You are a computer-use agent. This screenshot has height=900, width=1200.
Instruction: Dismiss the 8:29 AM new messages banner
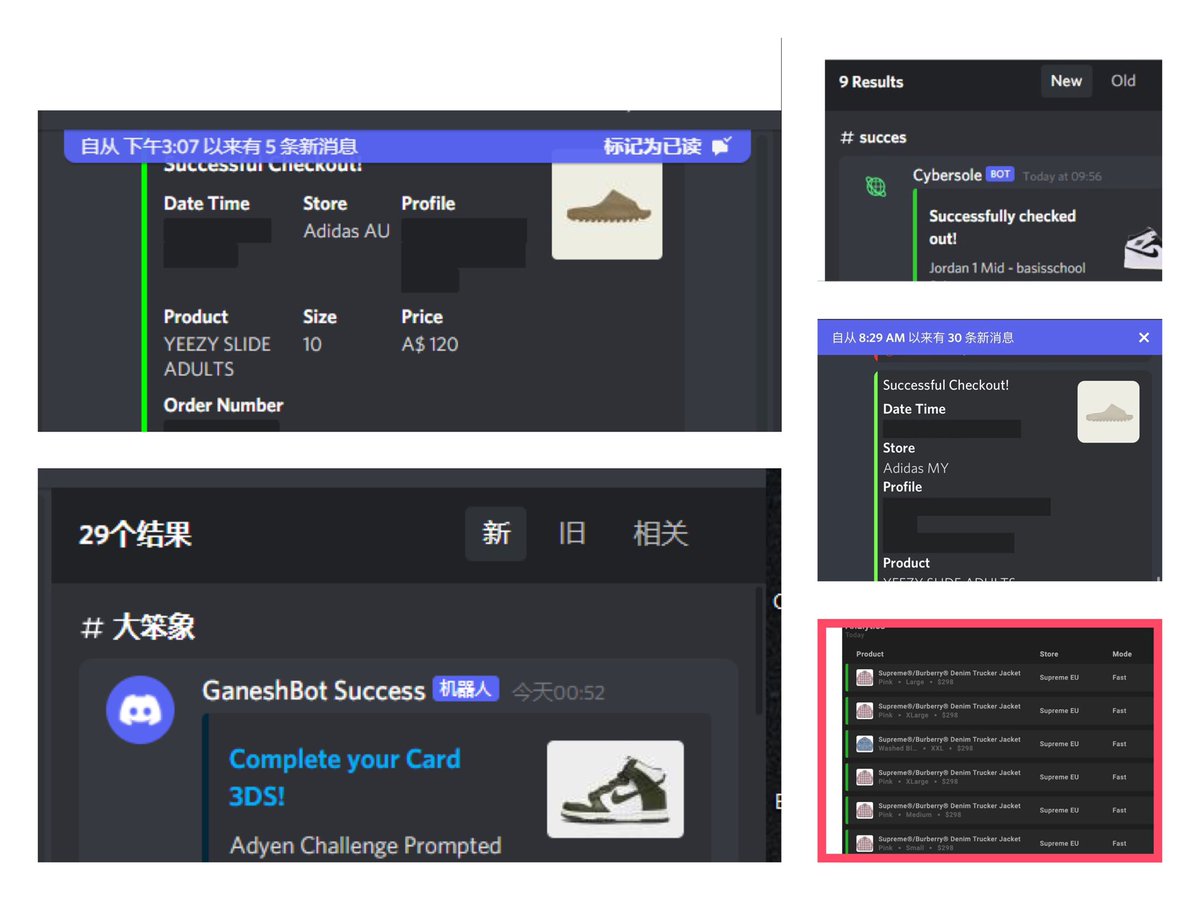pyautogui.click(x=1144, y=338)
